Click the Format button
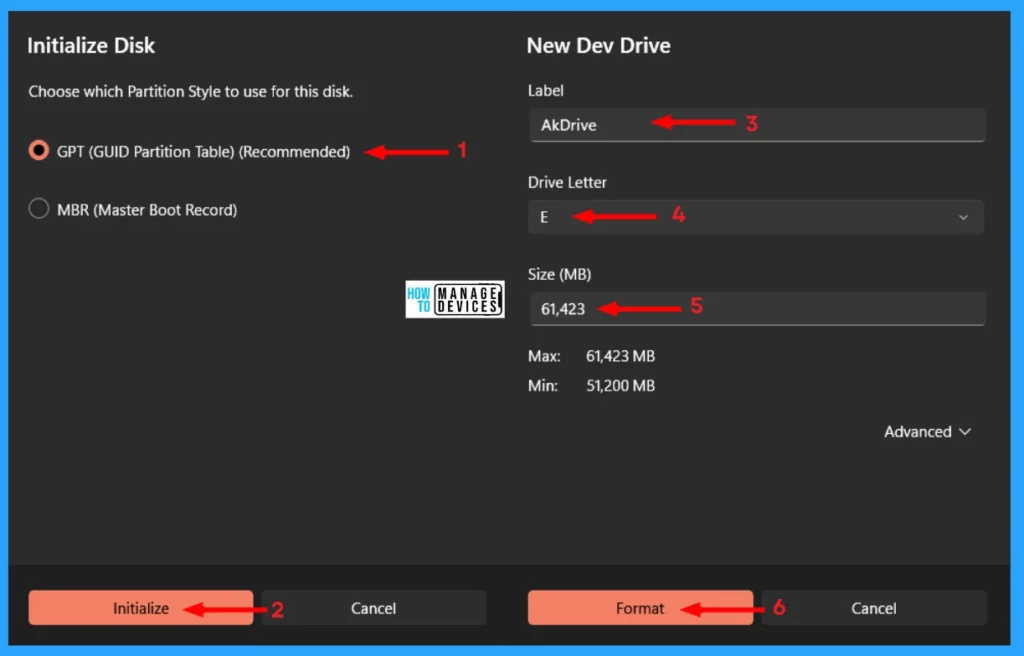1024x656 pixels. (x=640, y=608)
